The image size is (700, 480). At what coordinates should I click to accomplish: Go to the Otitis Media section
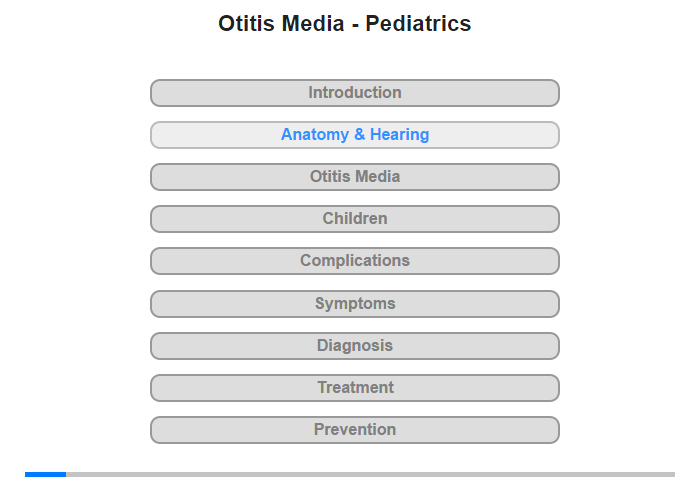point(354,177)
